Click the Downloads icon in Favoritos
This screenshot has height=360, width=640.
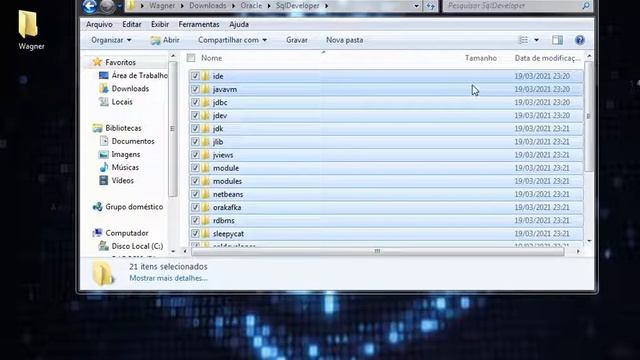(x=104, y=89)
